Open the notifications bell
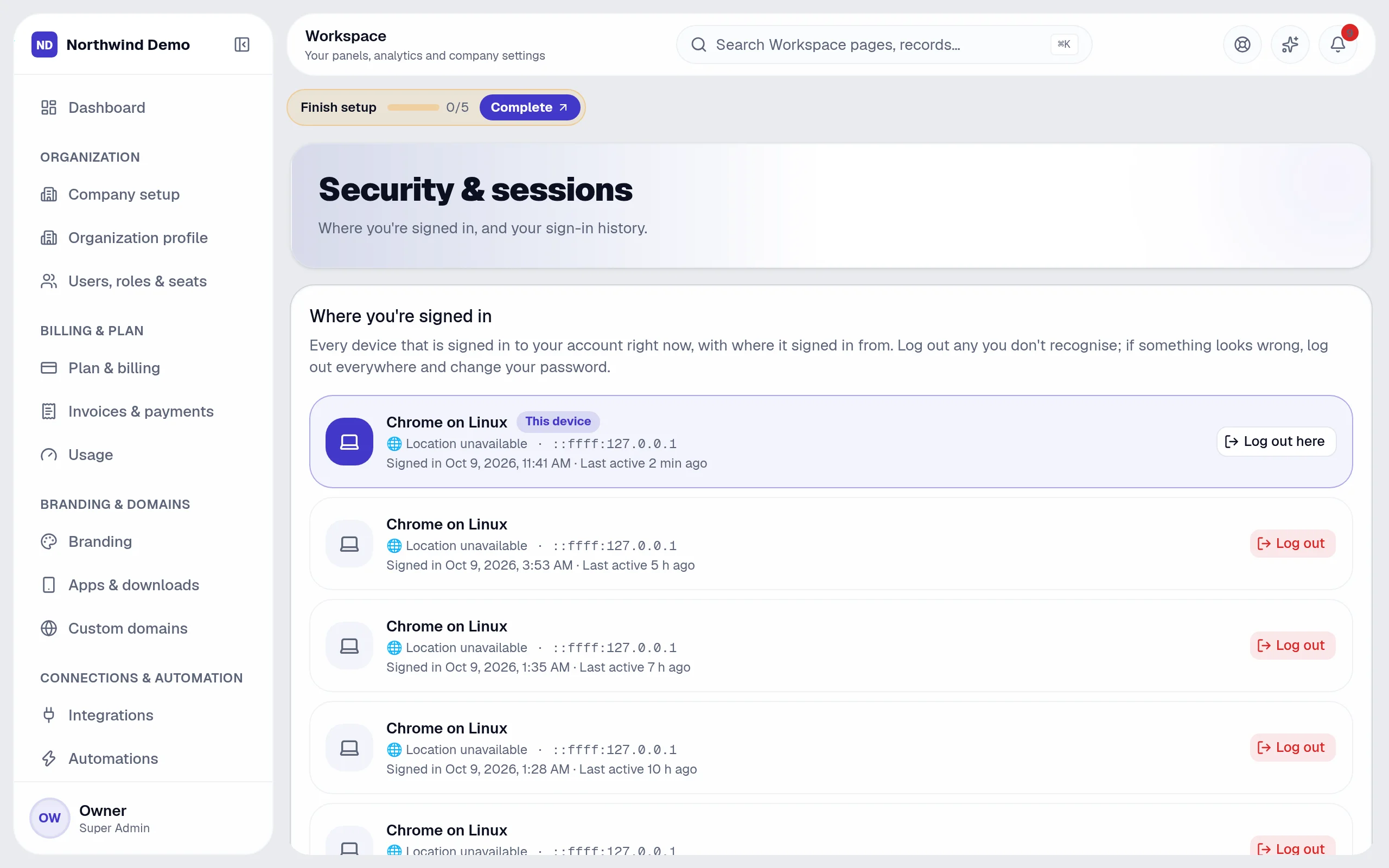This screenshot has height=868, width=1389. pos(1337,44)
